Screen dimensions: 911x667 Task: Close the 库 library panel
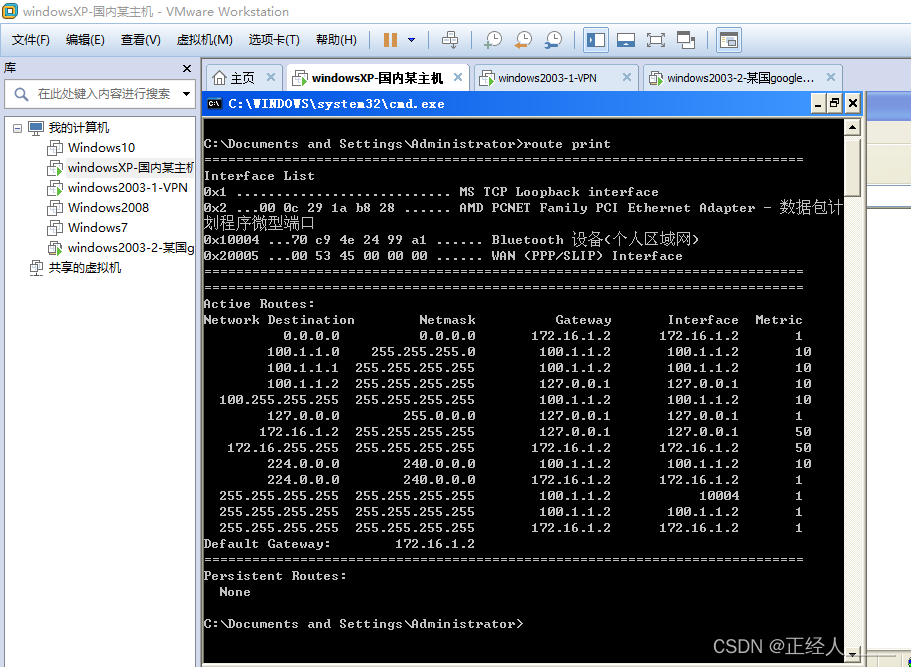186,69
